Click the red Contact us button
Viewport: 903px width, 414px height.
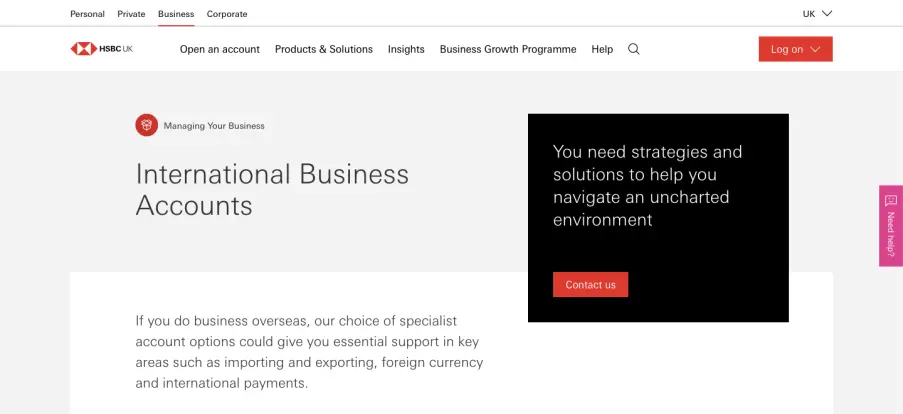(x=590, y=284)
